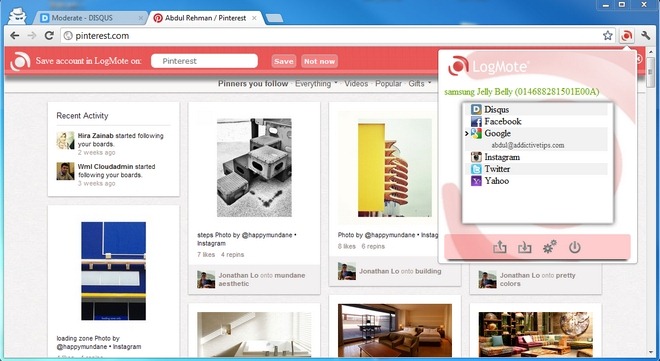The height and width of the screenshot is (361, 660).
Task: Click Jonathan Lo's avatar on pretty colors pin
Action: 487,279
